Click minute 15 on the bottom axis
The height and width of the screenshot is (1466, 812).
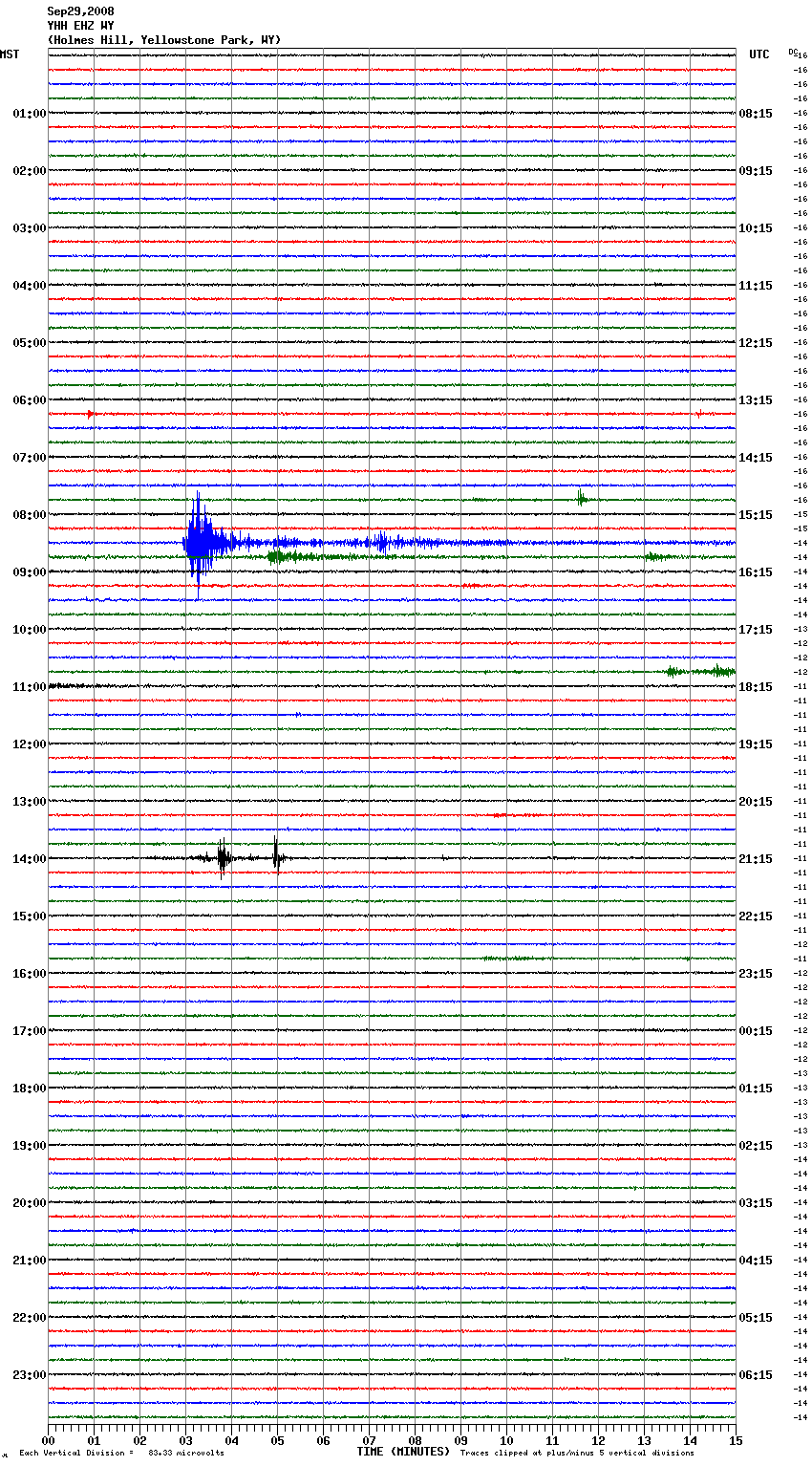point(736,1440)
